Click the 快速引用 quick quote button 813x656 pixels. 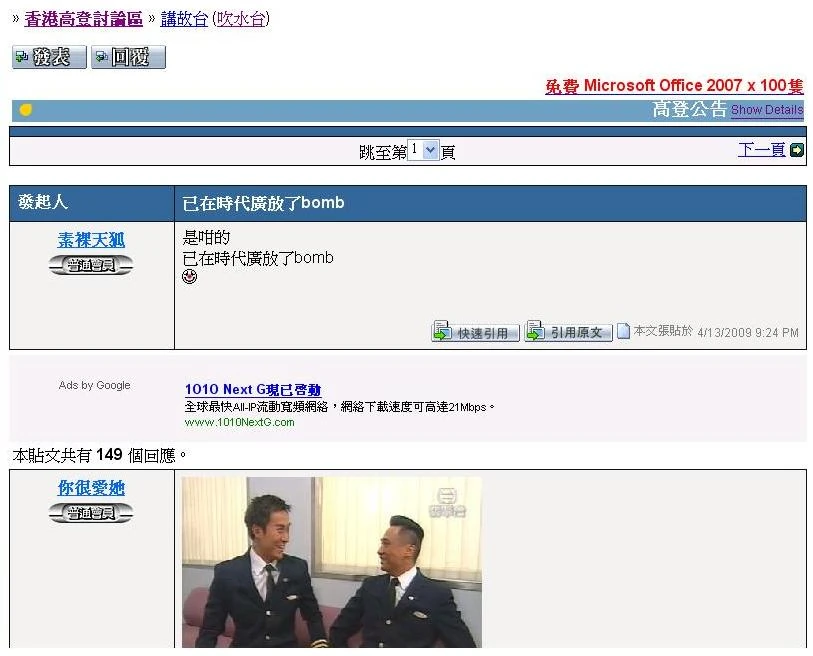click(x=475, y=332)
